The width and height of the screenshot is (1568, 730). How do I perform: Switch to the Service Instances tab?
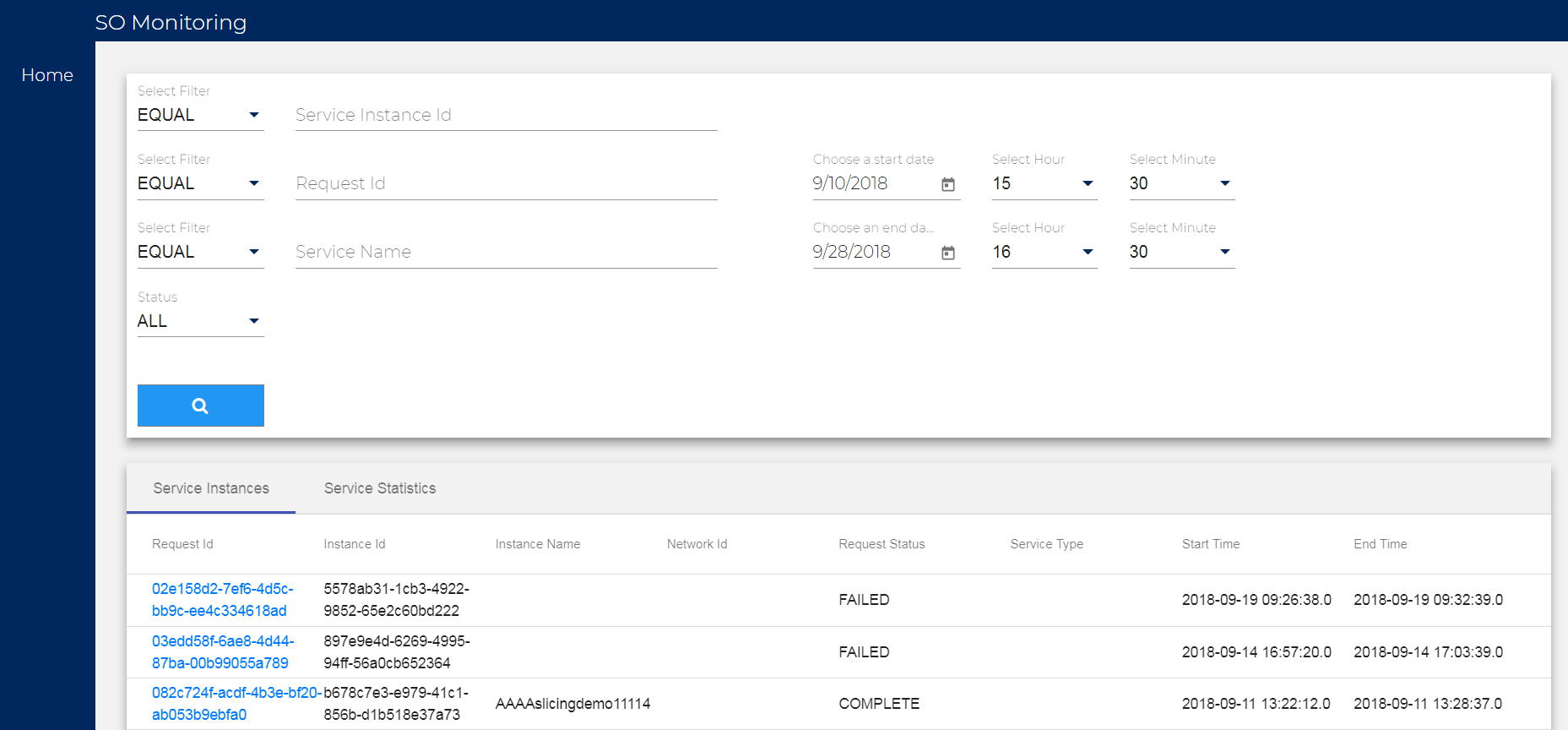coord(211,488)
